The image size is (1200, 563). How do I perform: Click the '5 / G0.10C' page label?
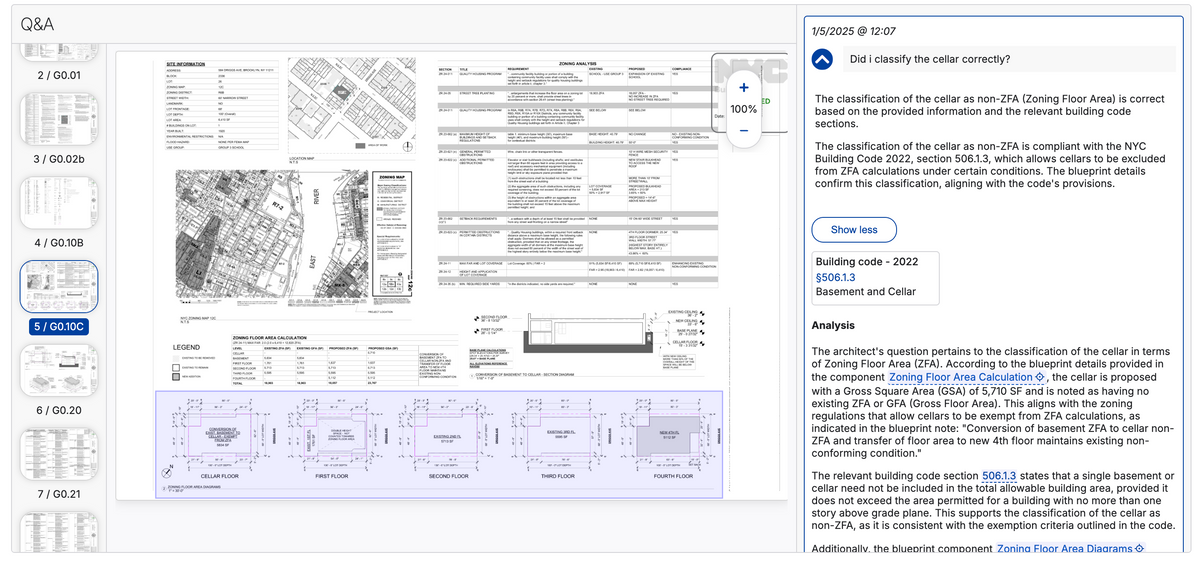click(59, 326)
